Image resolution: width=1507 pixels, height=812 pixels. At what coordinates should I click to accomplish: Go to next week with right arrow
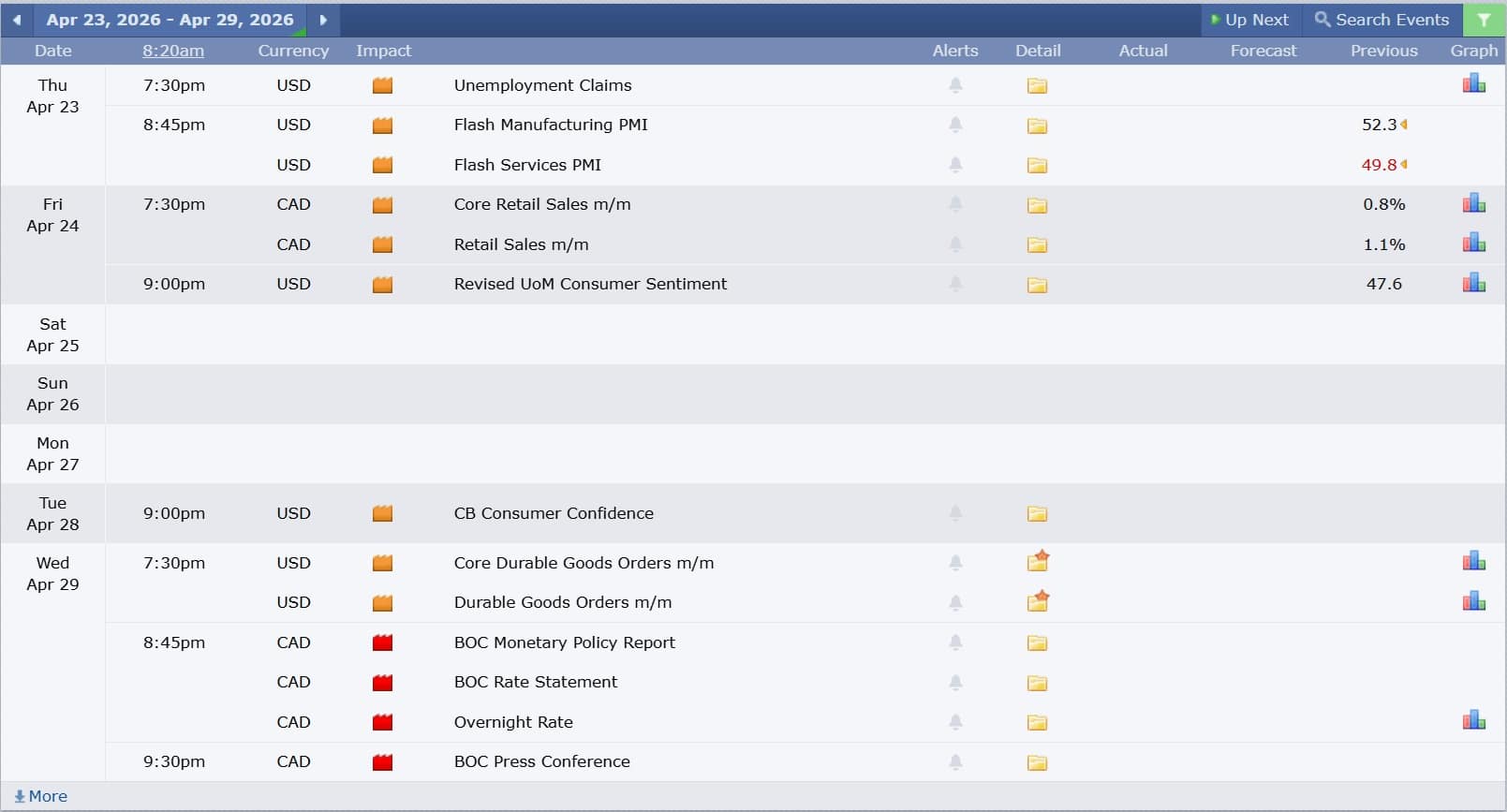(323, 20)
